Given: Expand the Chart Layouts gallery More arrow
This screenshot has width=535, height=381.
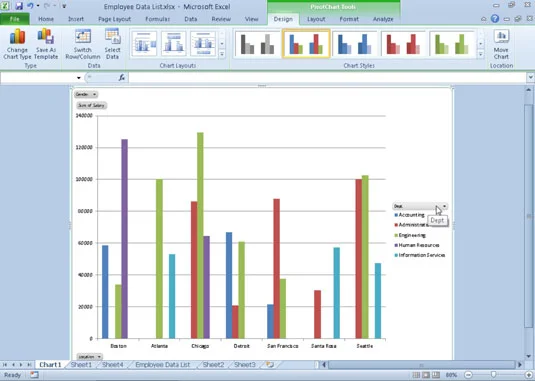Looking at the screenshot, I should pos(222,54).
